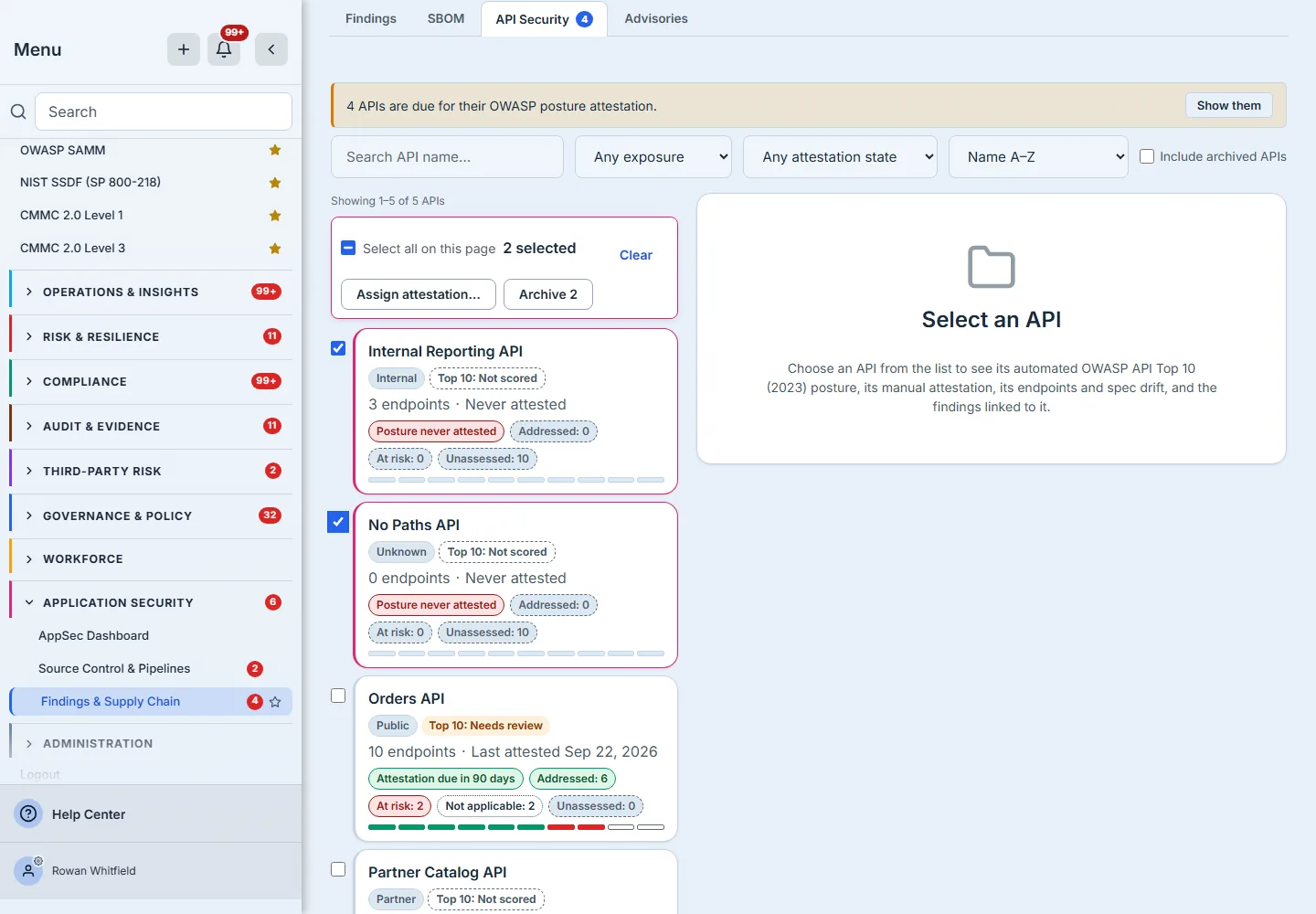Expand Operations & Insights section
This screenshot has height=914, width=1316.
(x=151, y=292)
